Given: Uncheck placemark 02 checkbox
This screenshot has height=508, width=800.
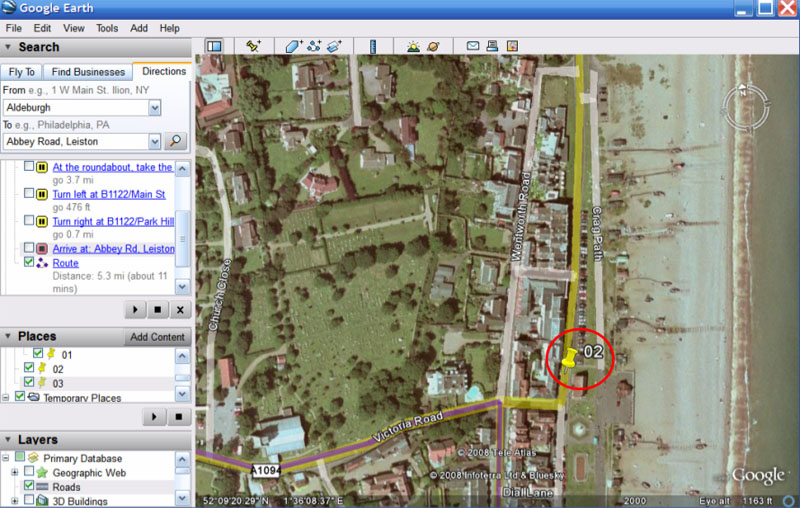Looking at the screenshot, I should click(x=29, y=367).
